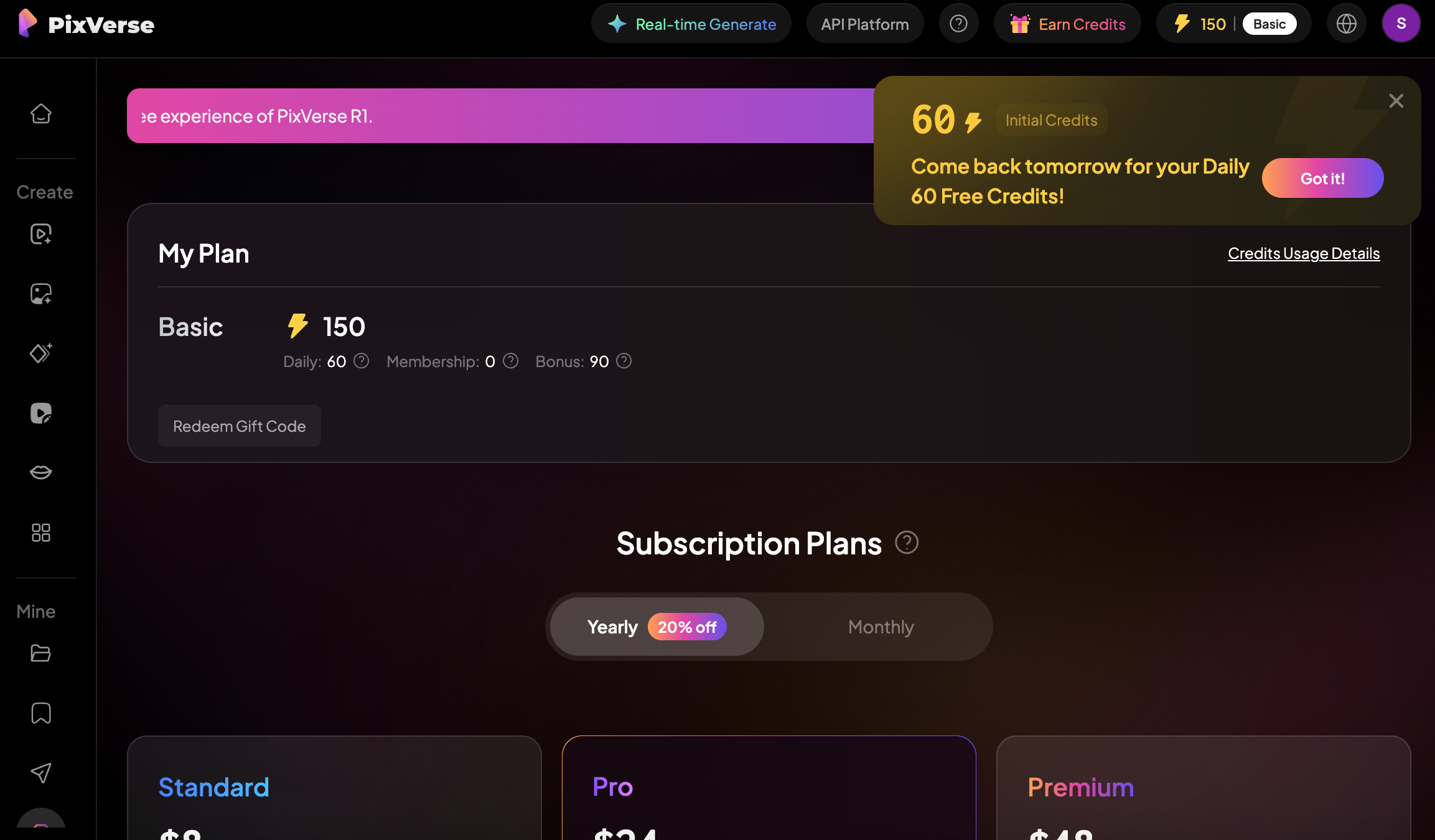Open API Platform in the top bar
Image resolution: width=1435 pixels, height=840 pixels.
click(864, 24)
